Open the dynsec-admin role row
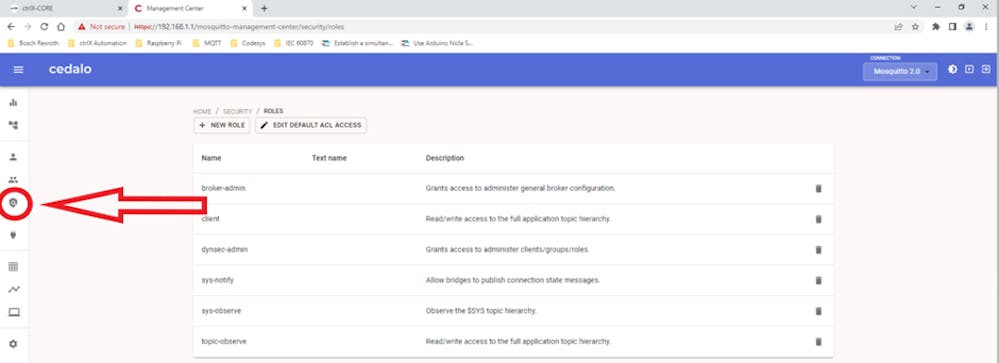 tap(513, 250)
